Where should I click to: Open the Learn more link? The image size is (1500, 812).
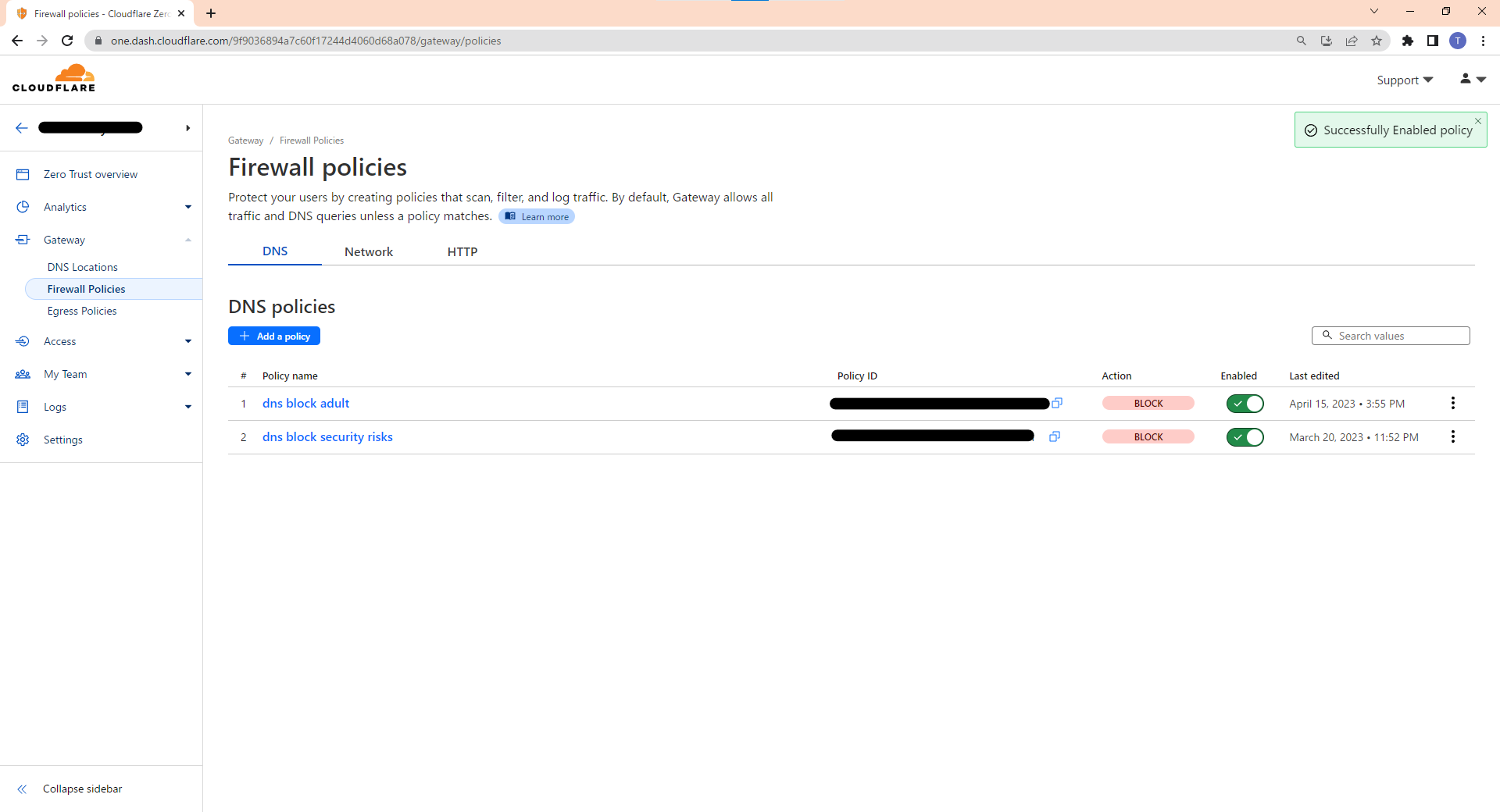[x=537, y=216]
